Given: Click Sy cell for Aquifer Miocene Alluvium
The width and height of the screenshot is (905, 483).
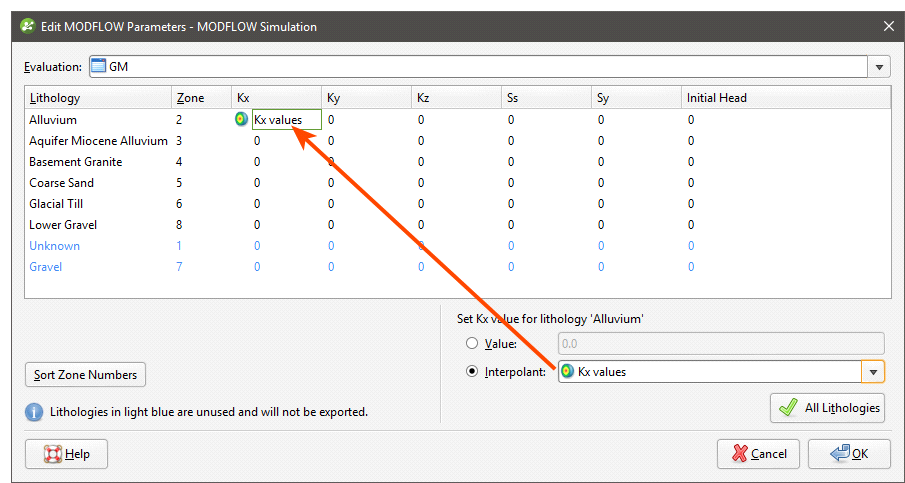Looking at the screenshot, I should 637,141.
